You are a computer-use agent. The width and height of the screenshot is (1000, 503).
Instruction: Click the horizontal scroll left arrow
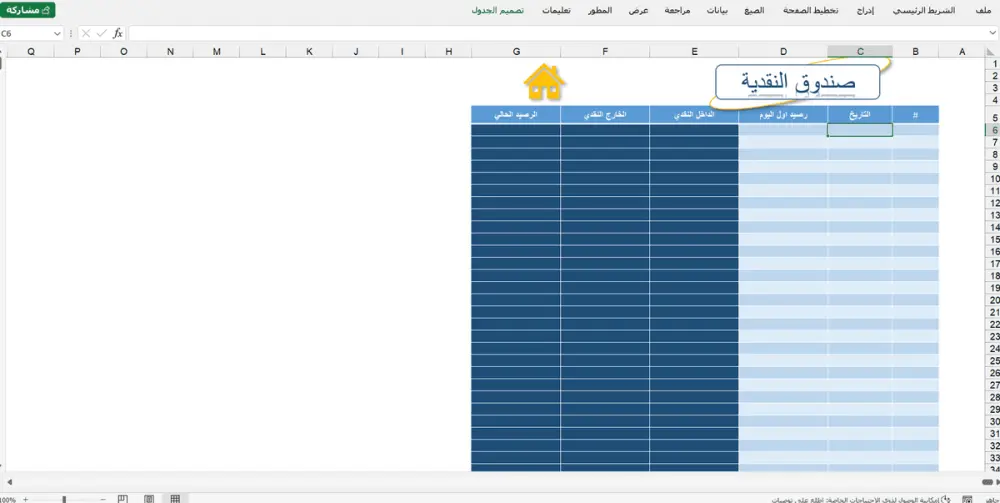[x=10, y=482]
